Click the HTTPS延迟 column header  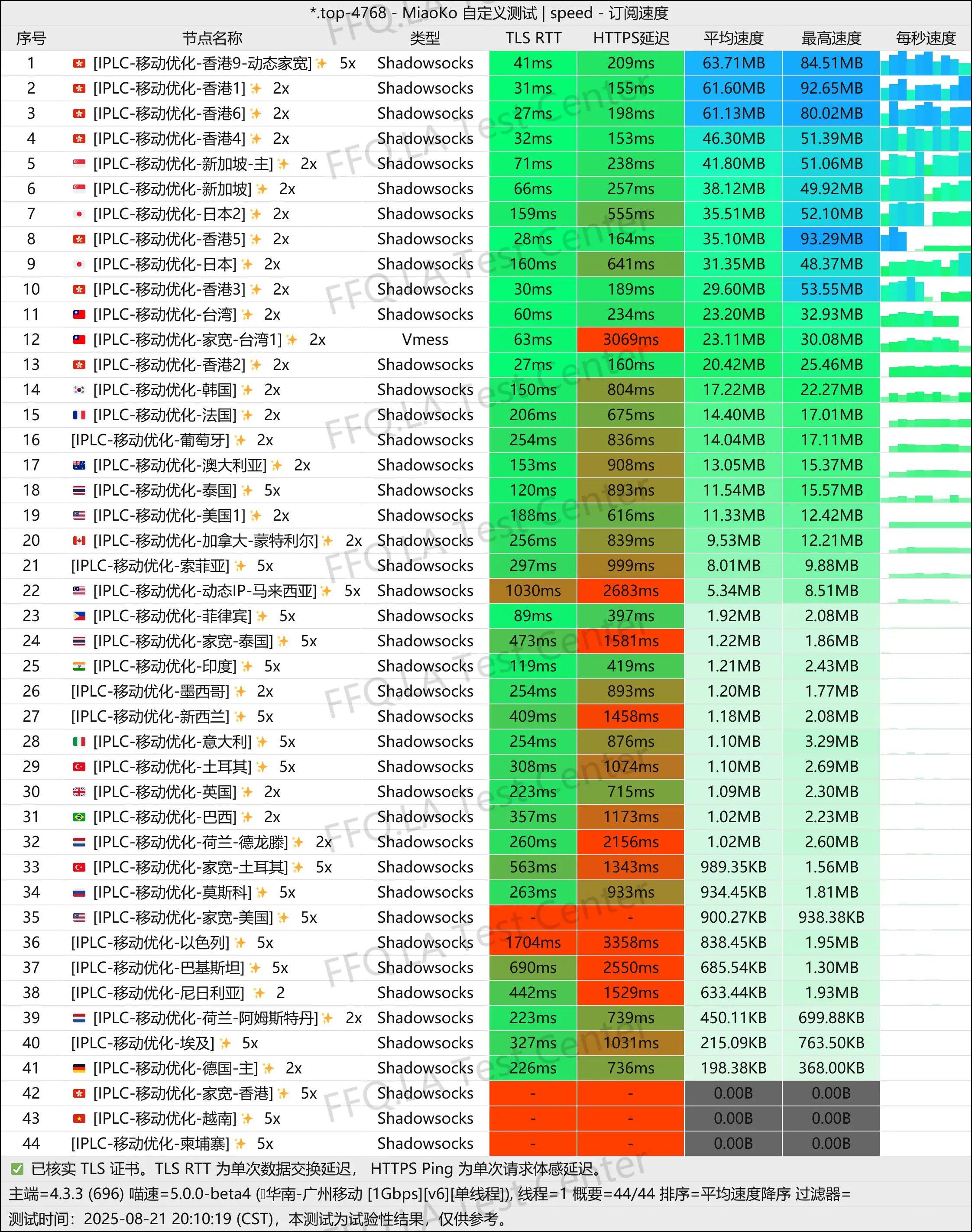click(631, 38)
